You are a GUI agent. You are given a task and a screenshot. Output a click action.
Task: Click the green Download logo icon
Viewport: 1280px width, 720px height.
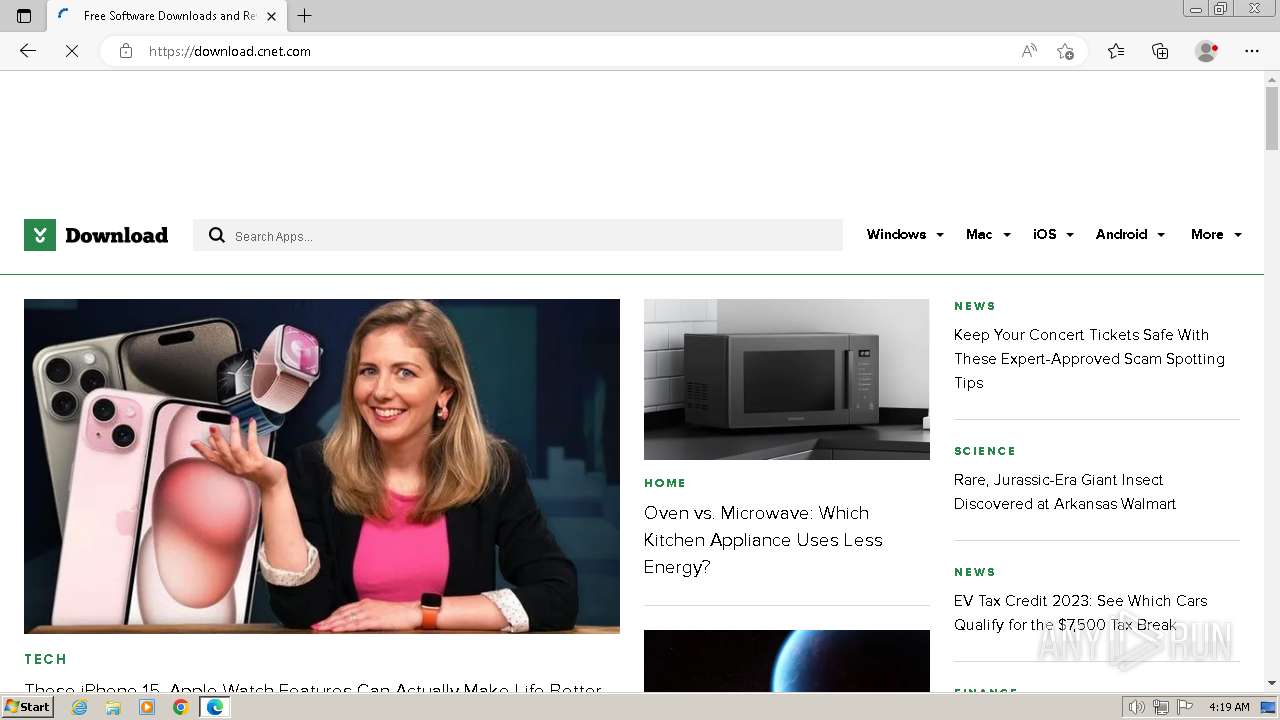click(x=40, y=235)
